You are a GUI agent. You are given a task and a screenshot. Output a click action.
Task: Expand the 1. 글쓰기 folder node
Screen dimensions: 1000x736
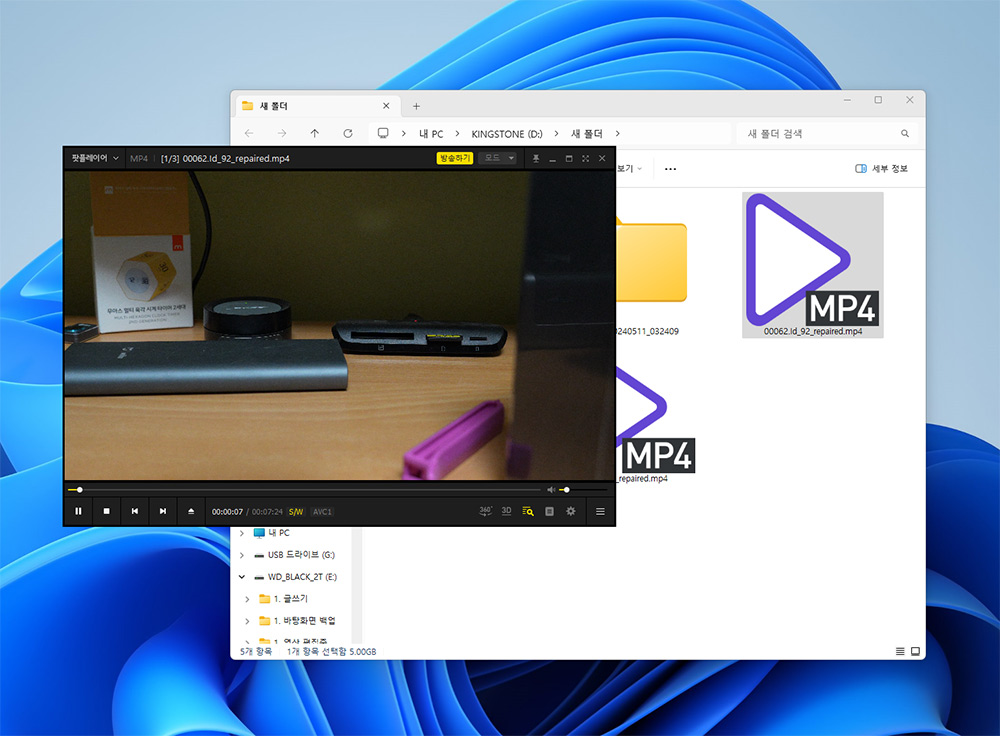247,599
